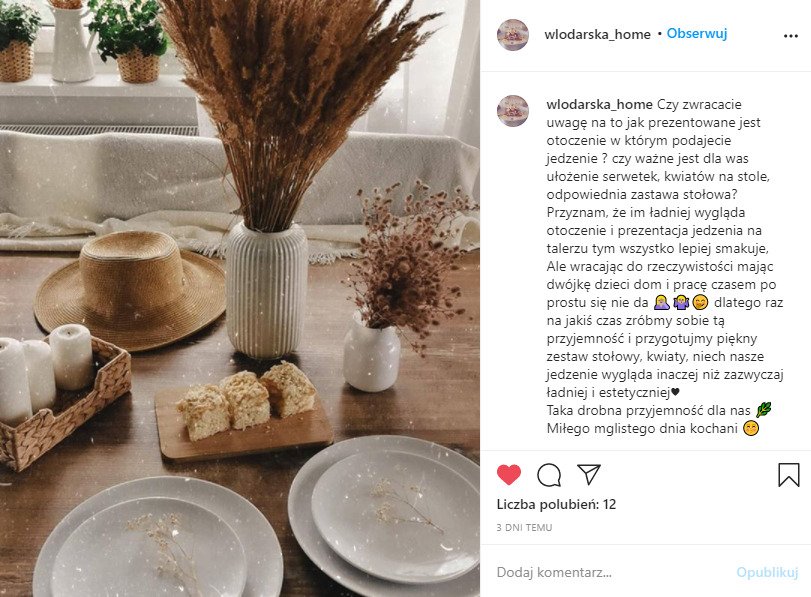
Task: View likes list via Liczba polubień: 12
Action: [x=556, y=504]
